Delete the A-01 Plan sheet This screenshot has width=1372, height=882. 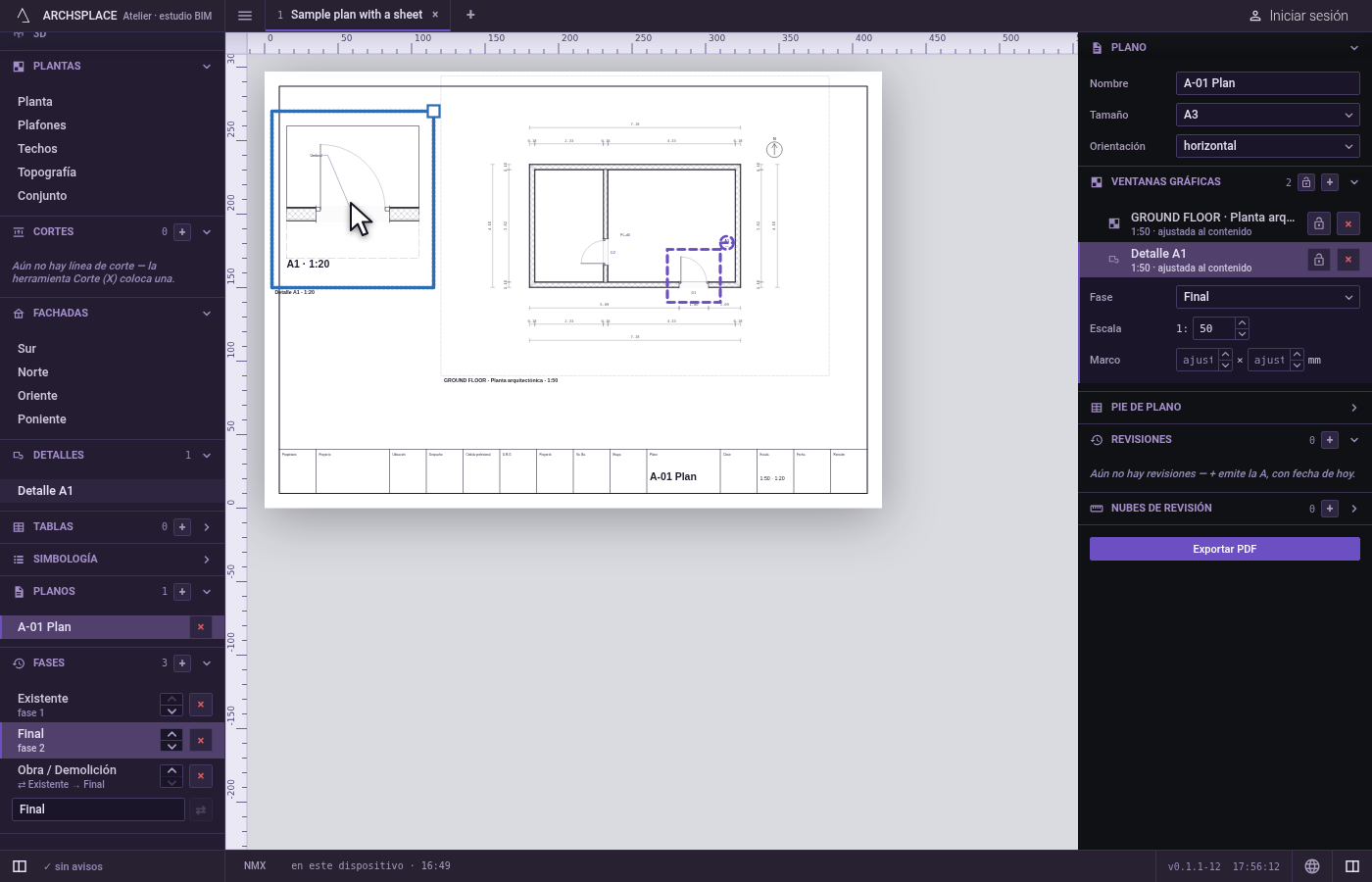[201, 627]
